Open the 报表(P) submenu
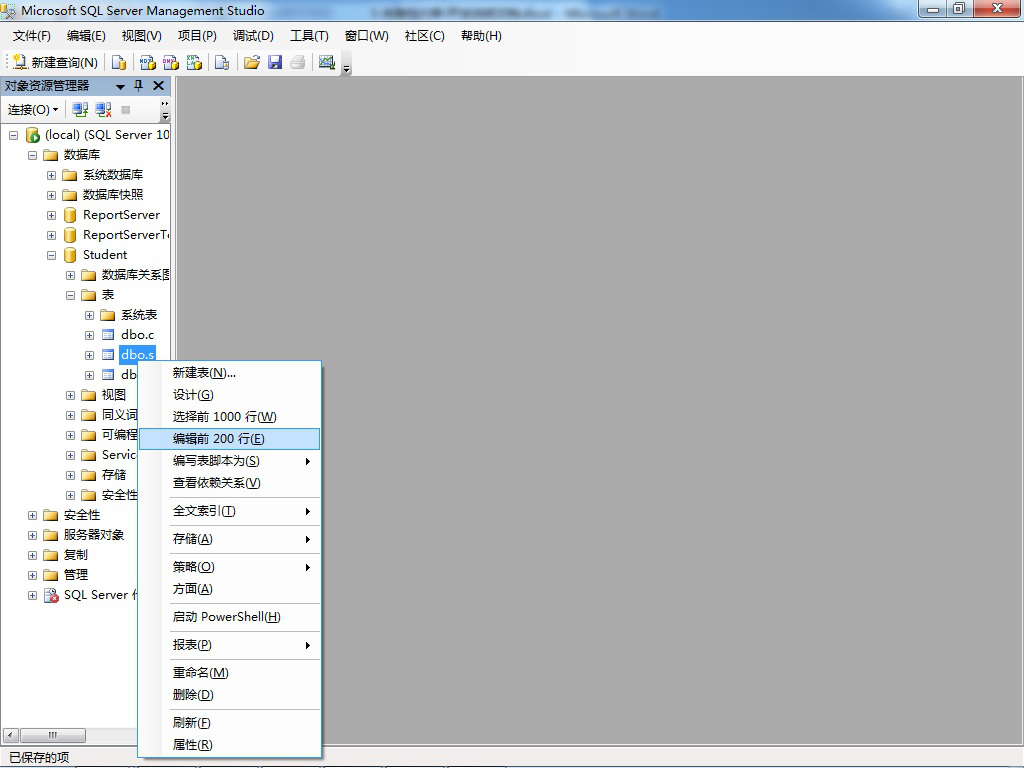The height and width of the screenshot is (768, 1024). click(230, 645)
